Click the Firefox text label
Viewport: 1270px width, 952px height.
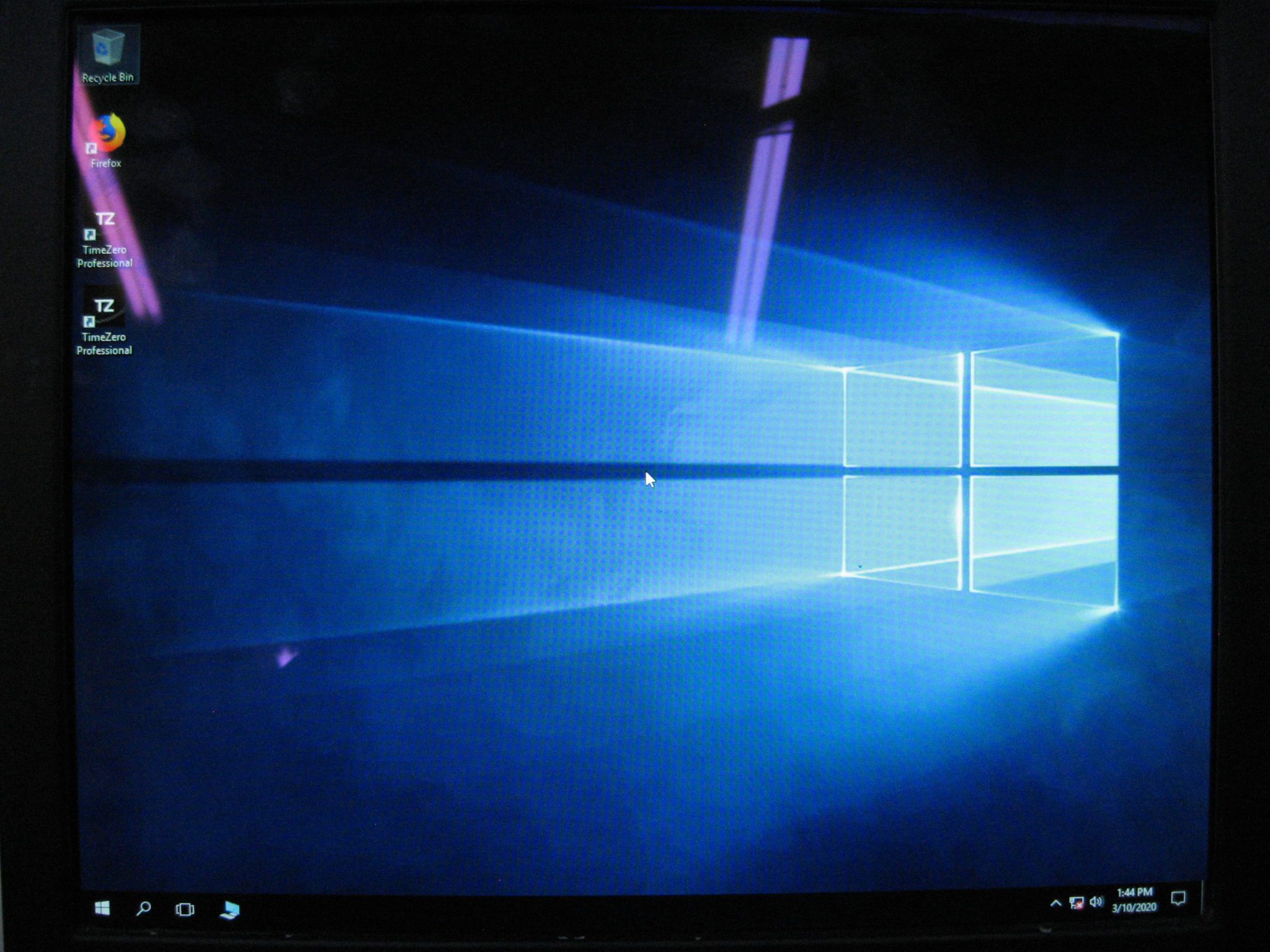(106, 164)
